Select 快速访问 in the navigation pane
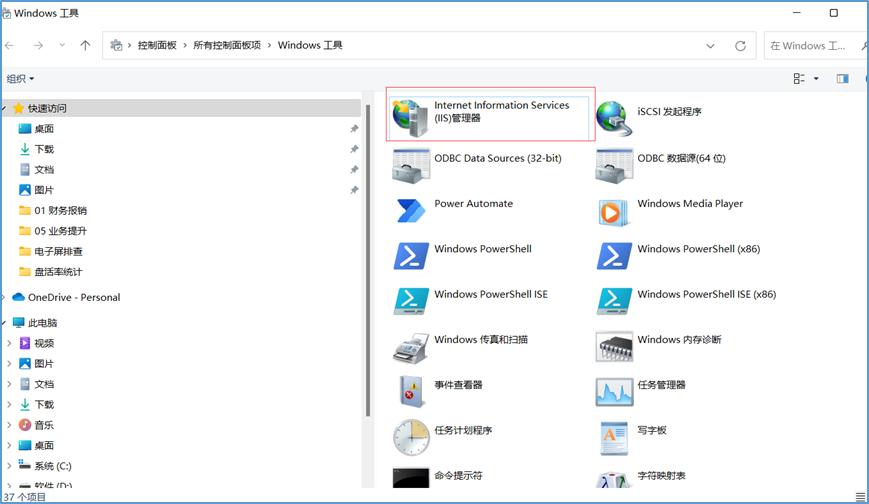The height and width of the screenshot is (504, 869). click(x=182, y=108)
